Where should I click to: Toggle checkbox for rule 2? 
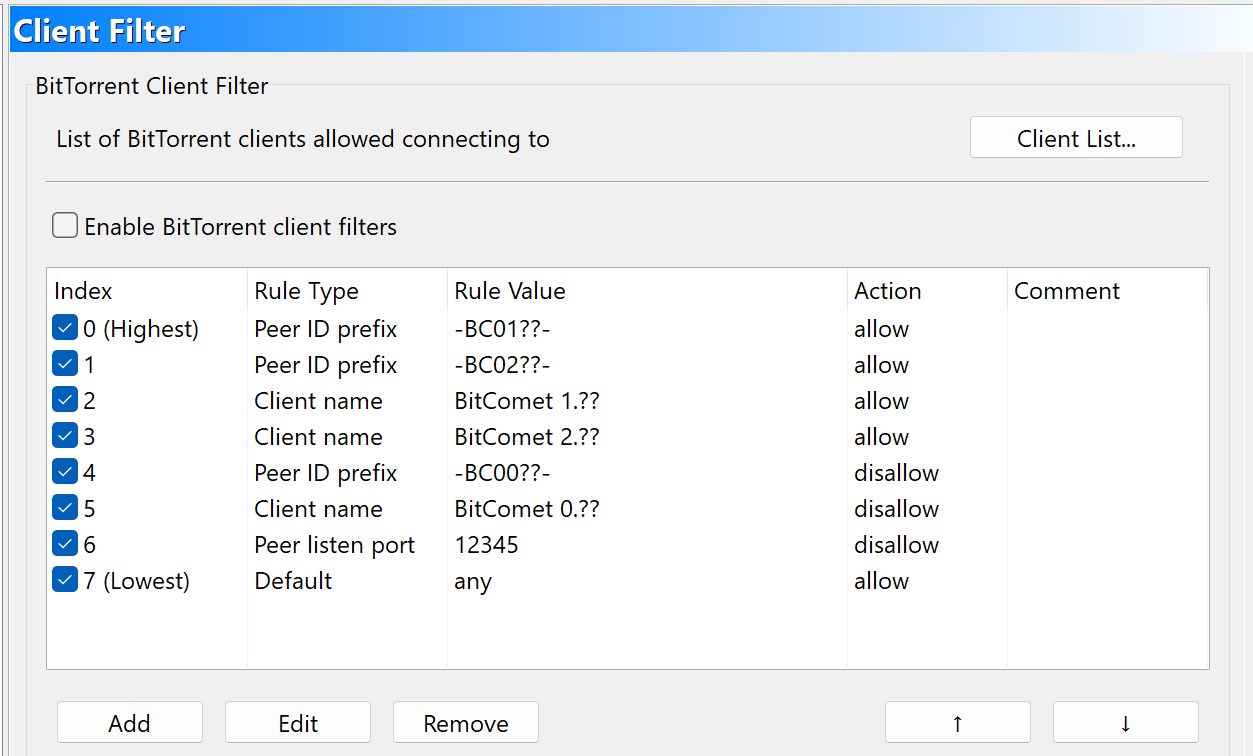click(x=65, y=400)
